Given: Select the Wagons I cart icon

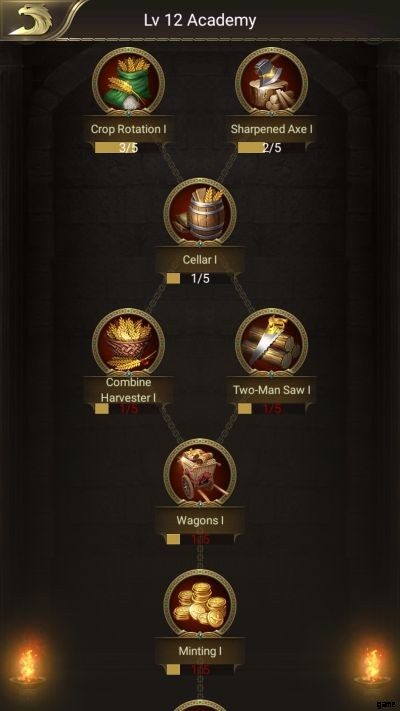Looking at the screenshot, I should (200, 474).
